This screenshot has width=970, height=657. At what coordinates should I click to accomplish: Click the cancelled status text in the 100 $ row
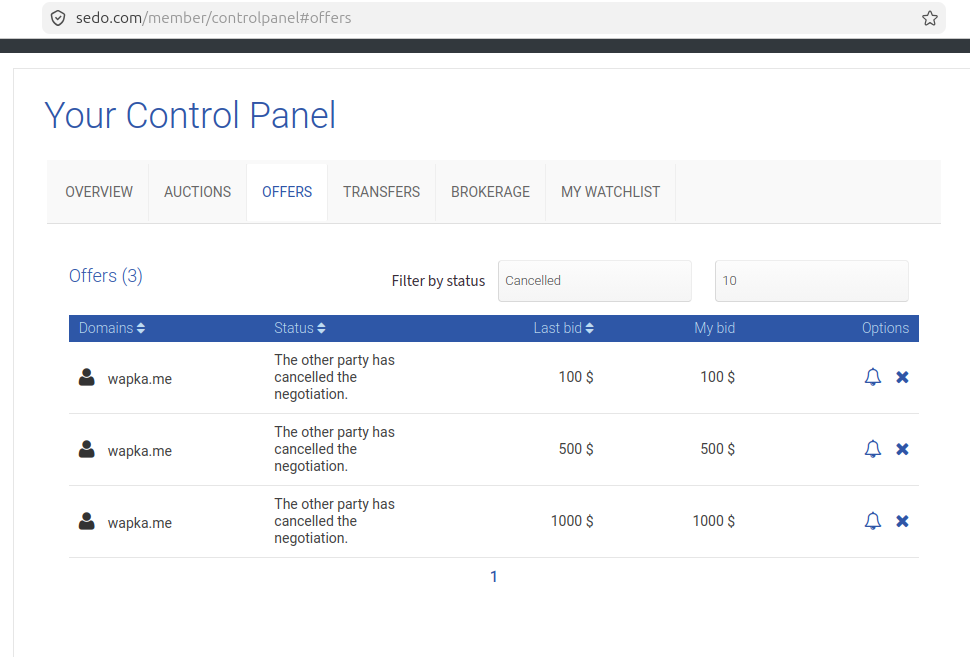(x=334, y=377)
